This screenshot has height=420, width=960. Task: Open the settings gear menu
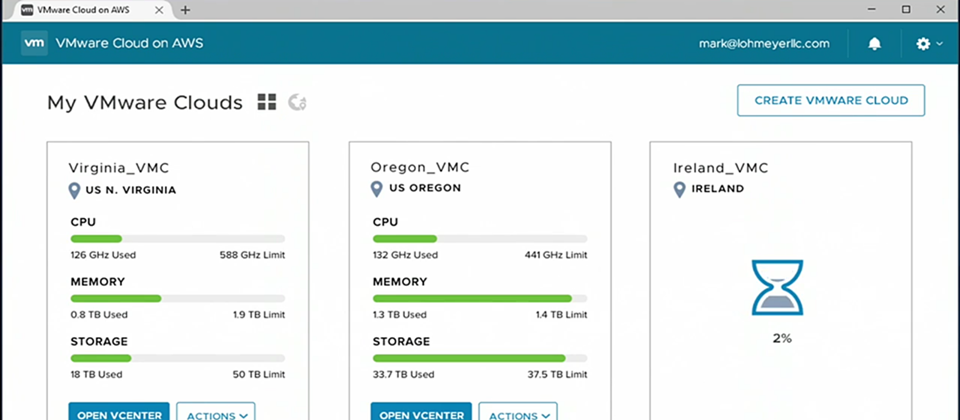tap(929, 43)
